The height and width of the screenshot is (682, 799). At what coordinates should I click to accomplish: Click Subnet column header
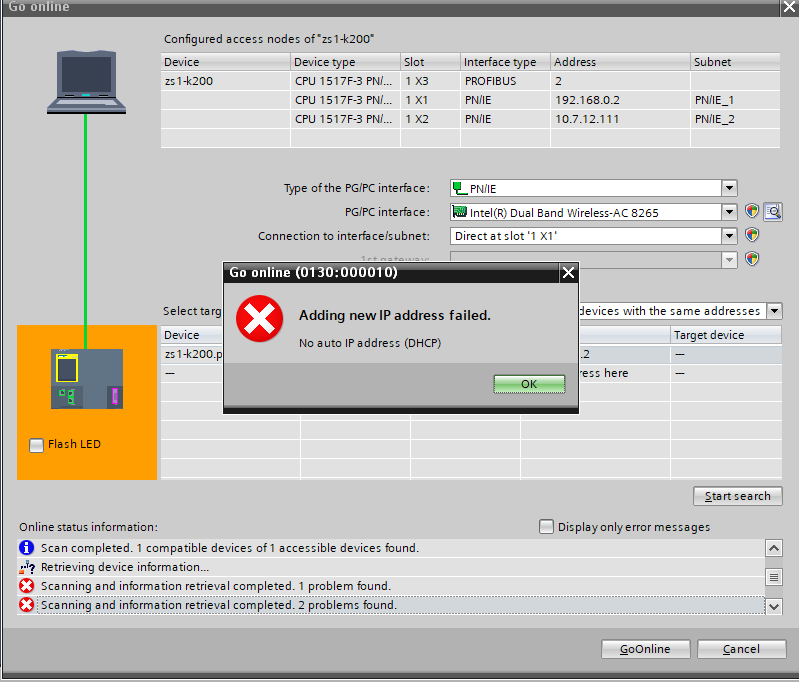pyautogui.click(x=735, y=62)
